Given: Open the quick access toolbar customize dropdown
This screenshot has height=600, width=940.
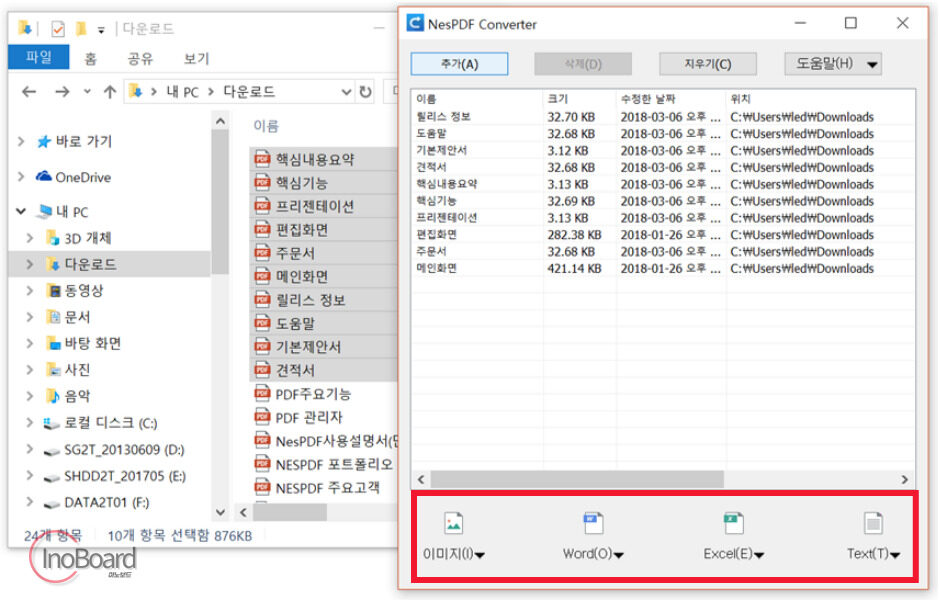Looking at the screenshot, I should (101, 29).
